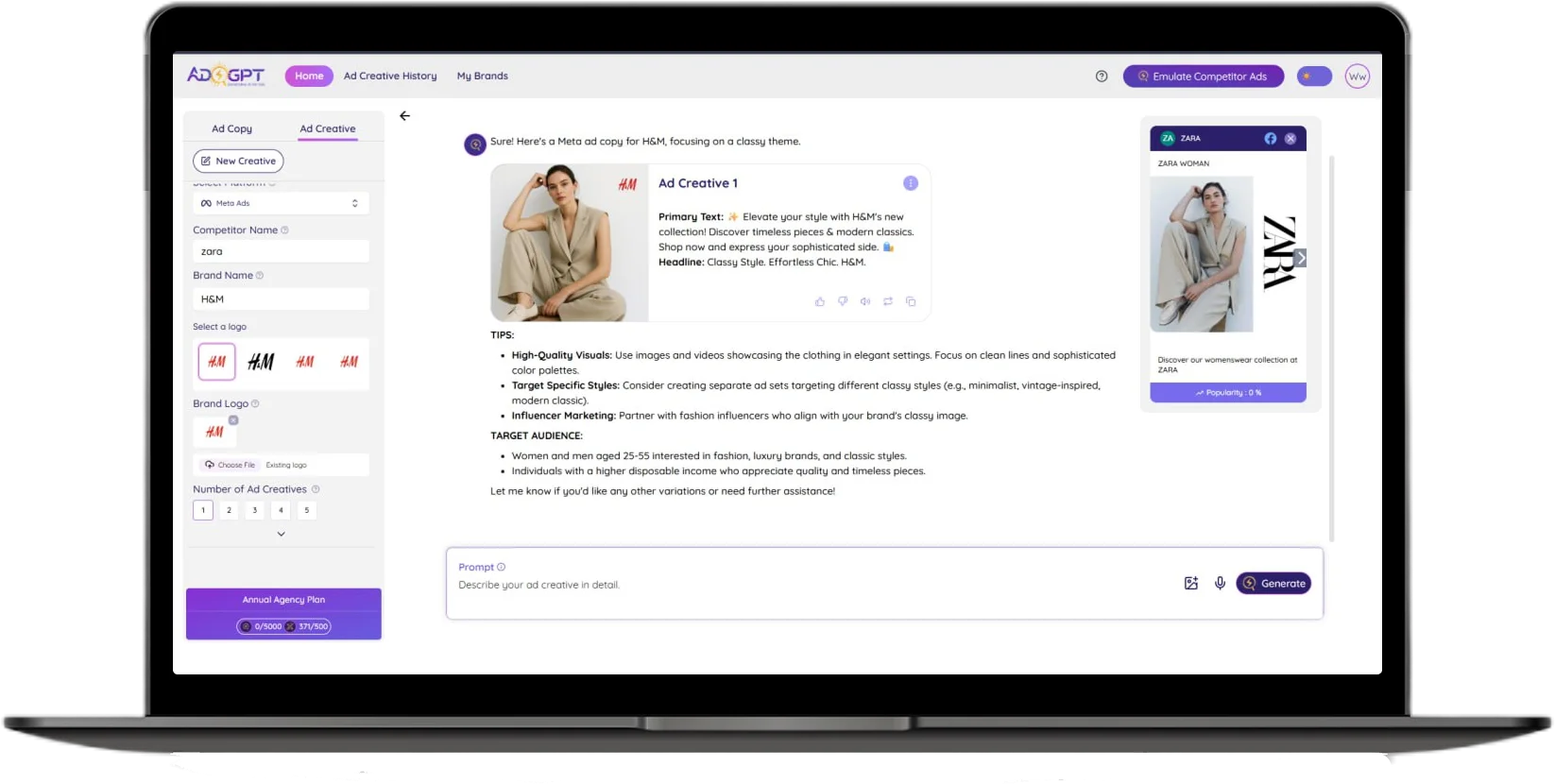The image size is (1555, 784).
Task: Click the back arrow above the chat
Action: [x=404, y=116]
